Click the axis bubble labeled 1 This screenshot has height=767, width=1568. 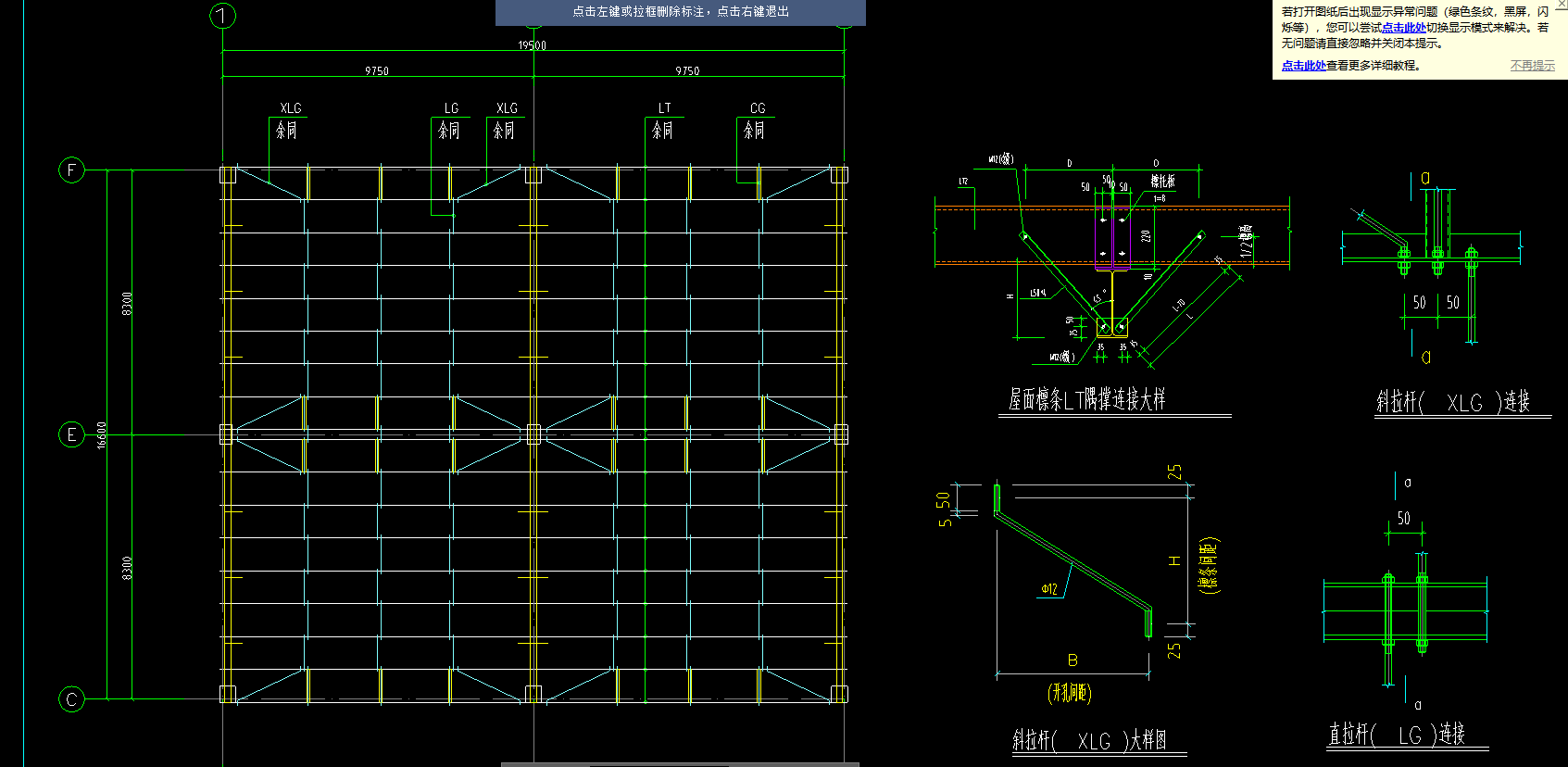[223, 16]
